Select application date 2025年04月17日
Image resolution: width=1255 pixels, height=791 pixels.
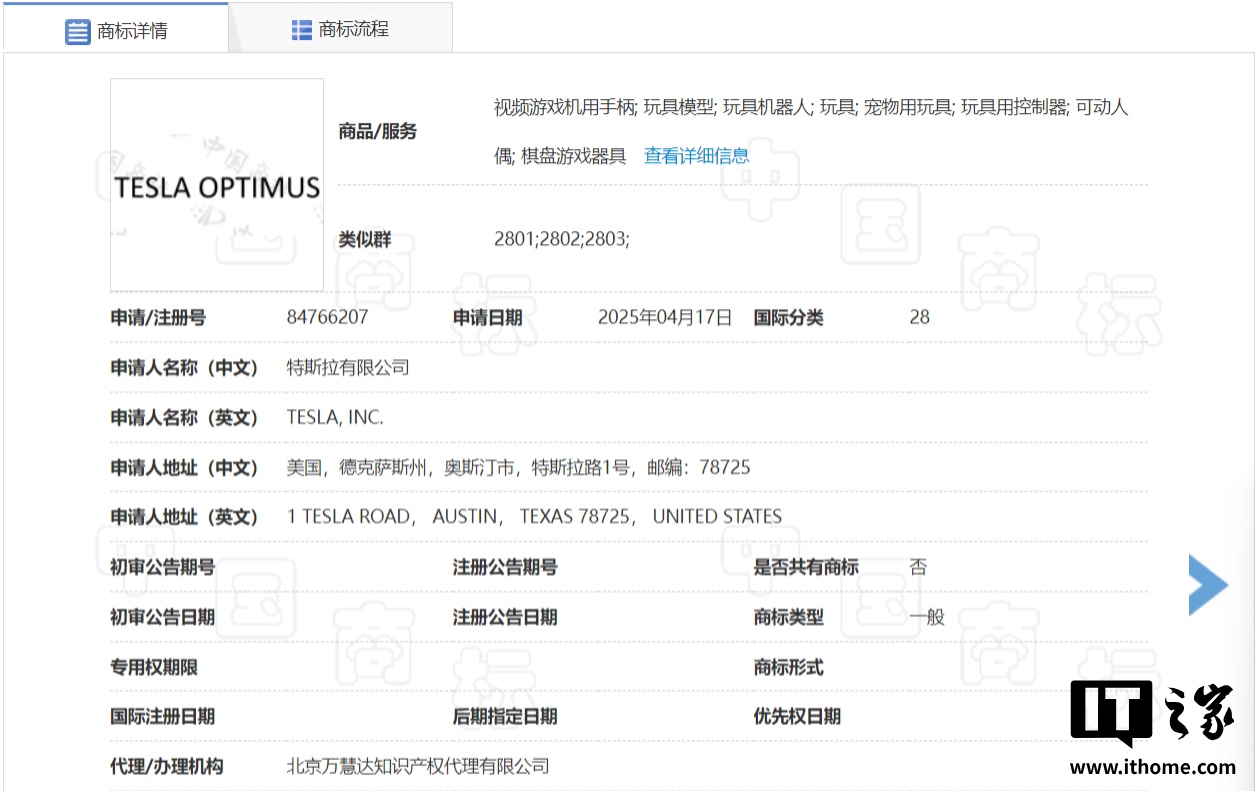(x=665, y=318)
